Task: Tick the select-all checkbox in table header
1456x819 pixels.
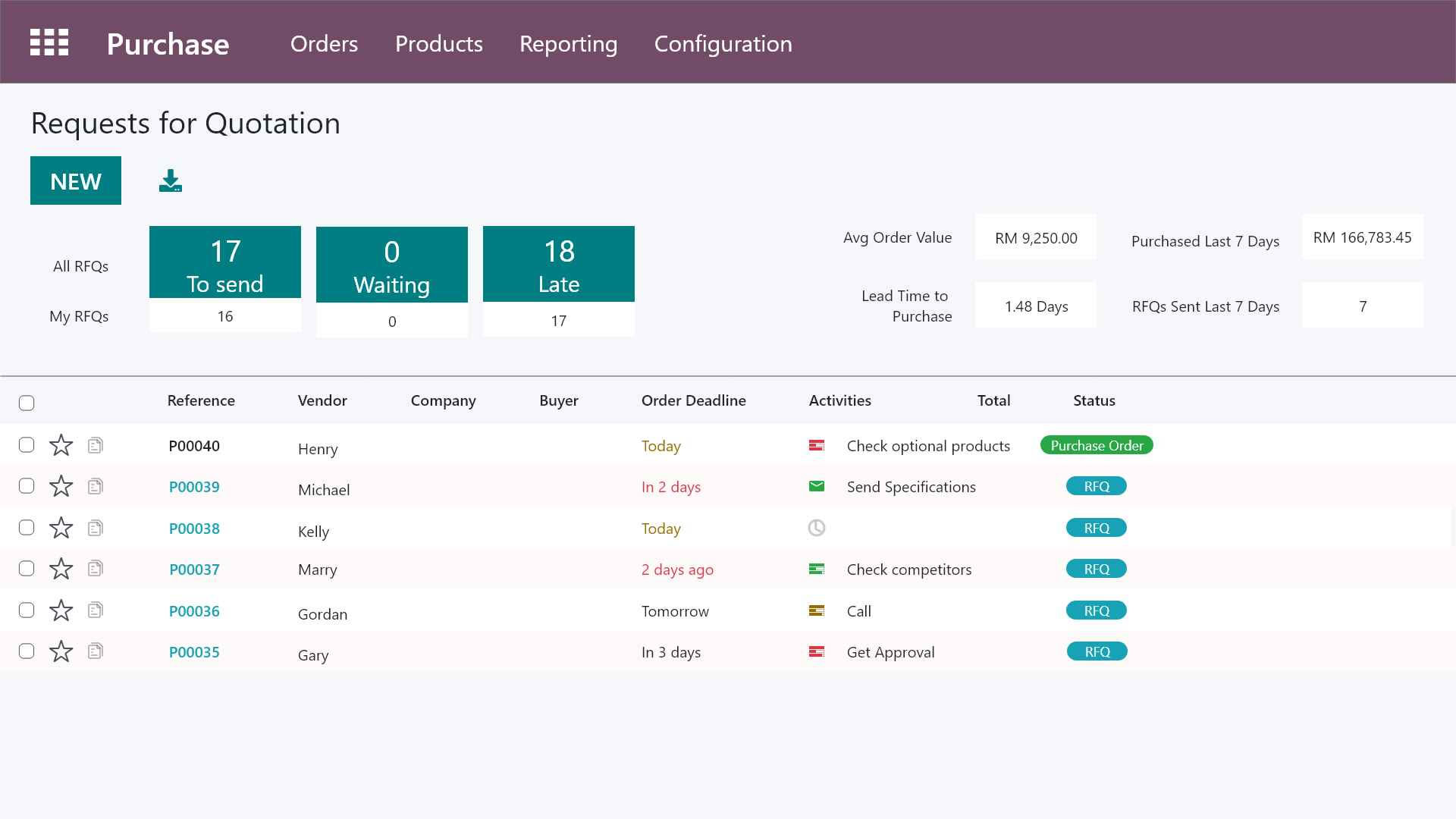Action: [x=27, y=403]
